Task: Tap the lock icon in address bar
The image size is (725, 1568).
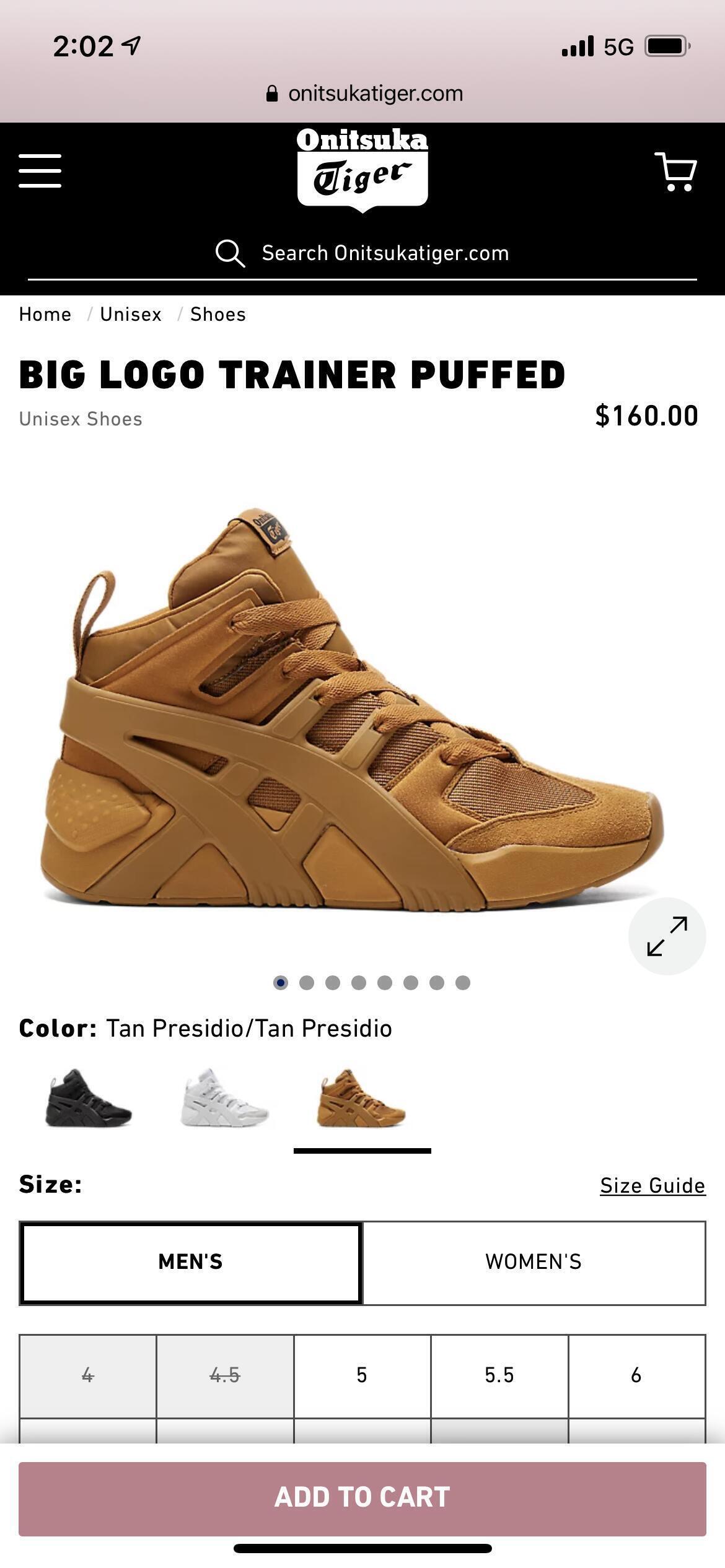Action: (x=271, y=94)
